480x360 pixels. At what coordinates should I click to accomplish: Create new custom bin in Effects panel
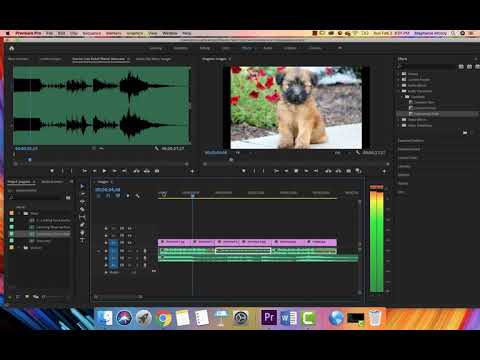465,133
